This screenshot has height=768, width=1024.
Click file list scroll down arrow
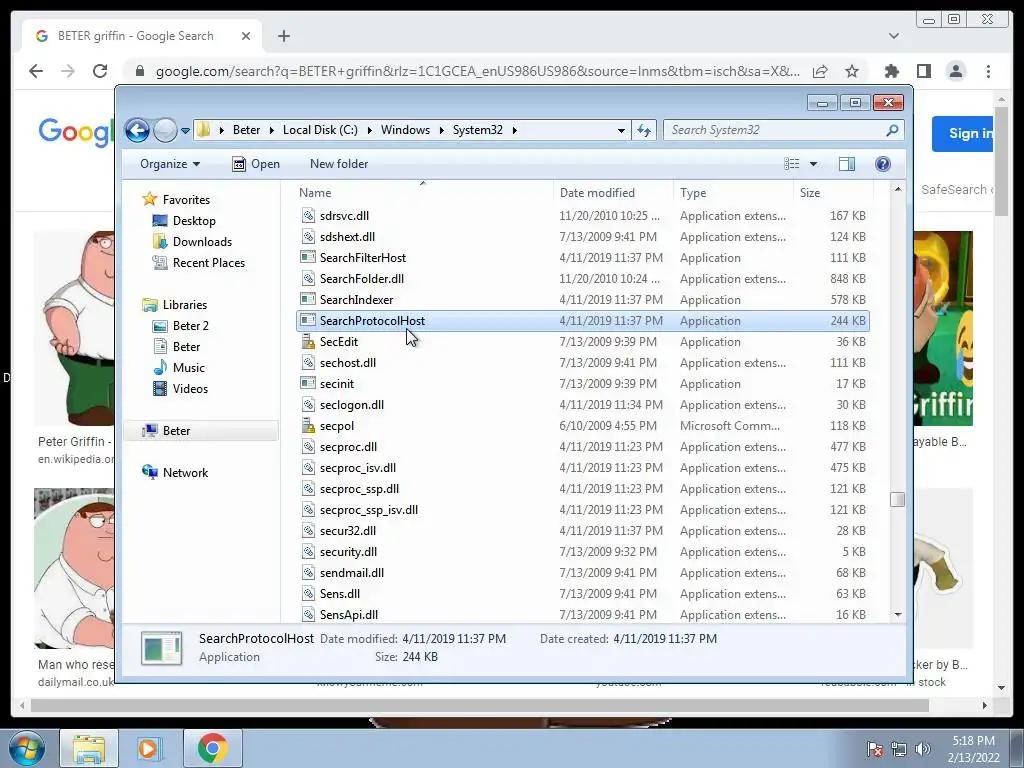pos(897,615)
